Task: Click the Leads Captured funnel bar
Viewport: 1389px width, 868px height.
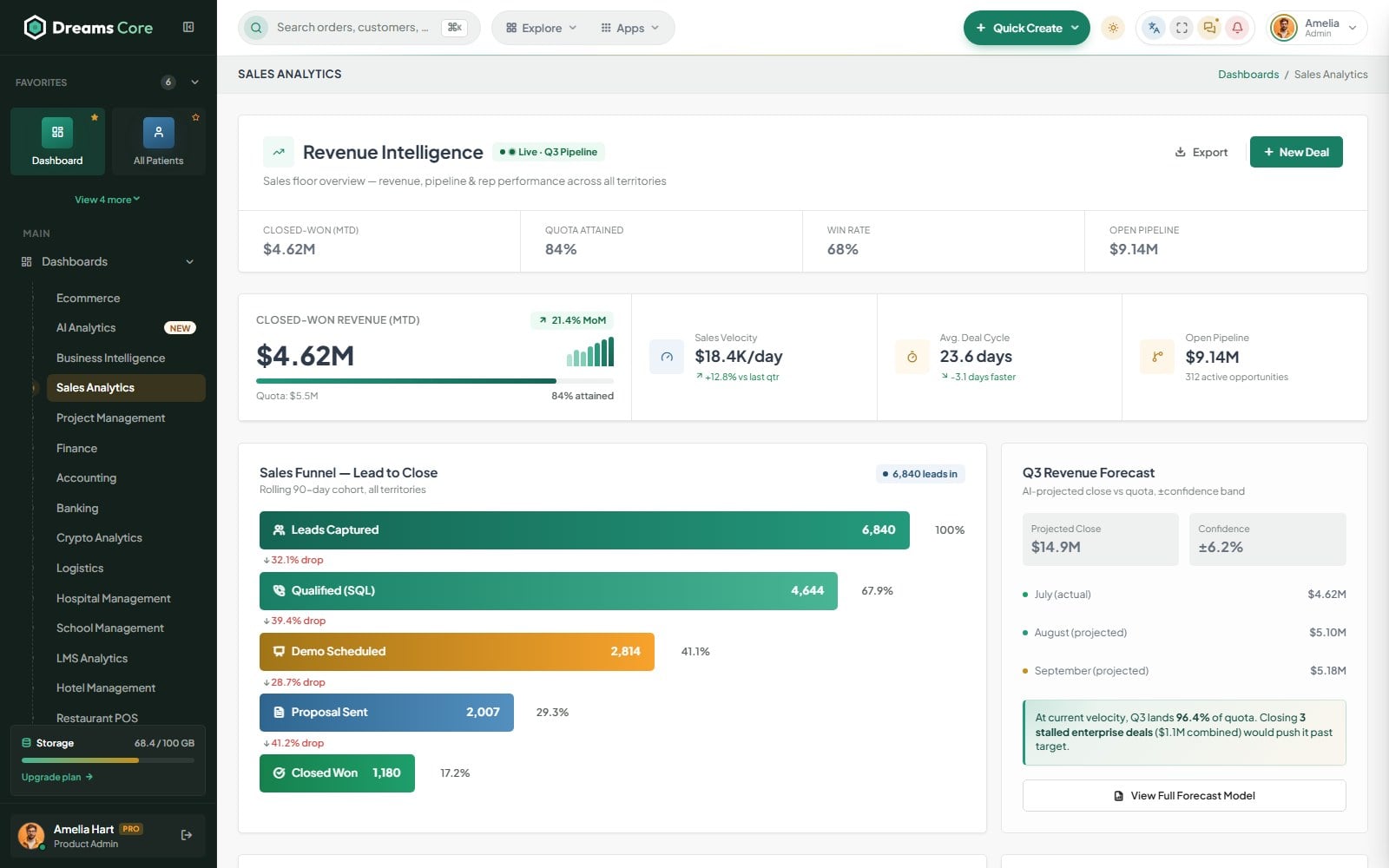Action: click(584, 530)
